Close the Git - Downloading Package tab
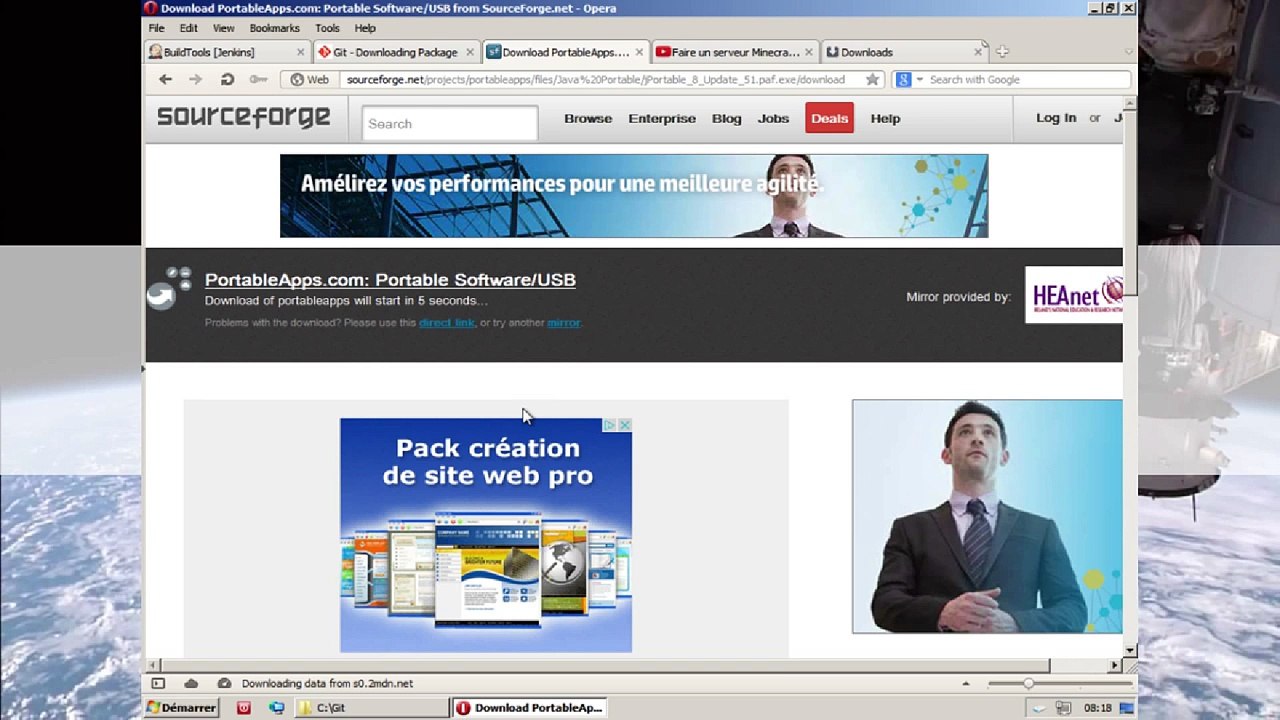This screenshot has height=720, width=1280. 469,52
